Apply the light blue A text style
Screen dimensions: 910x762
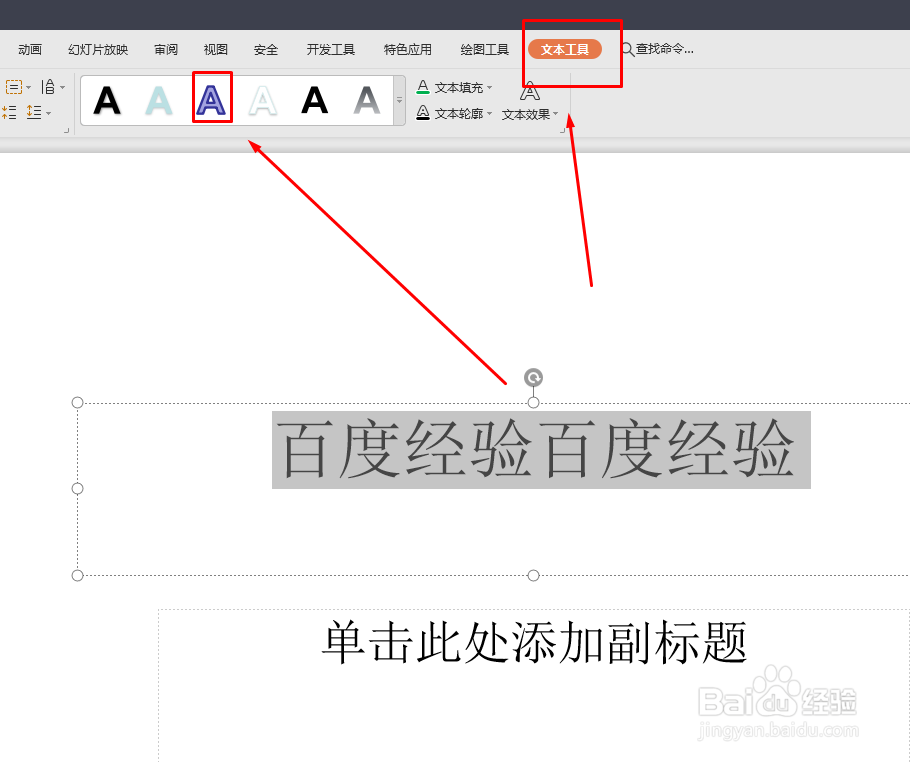tap(158, 100)
